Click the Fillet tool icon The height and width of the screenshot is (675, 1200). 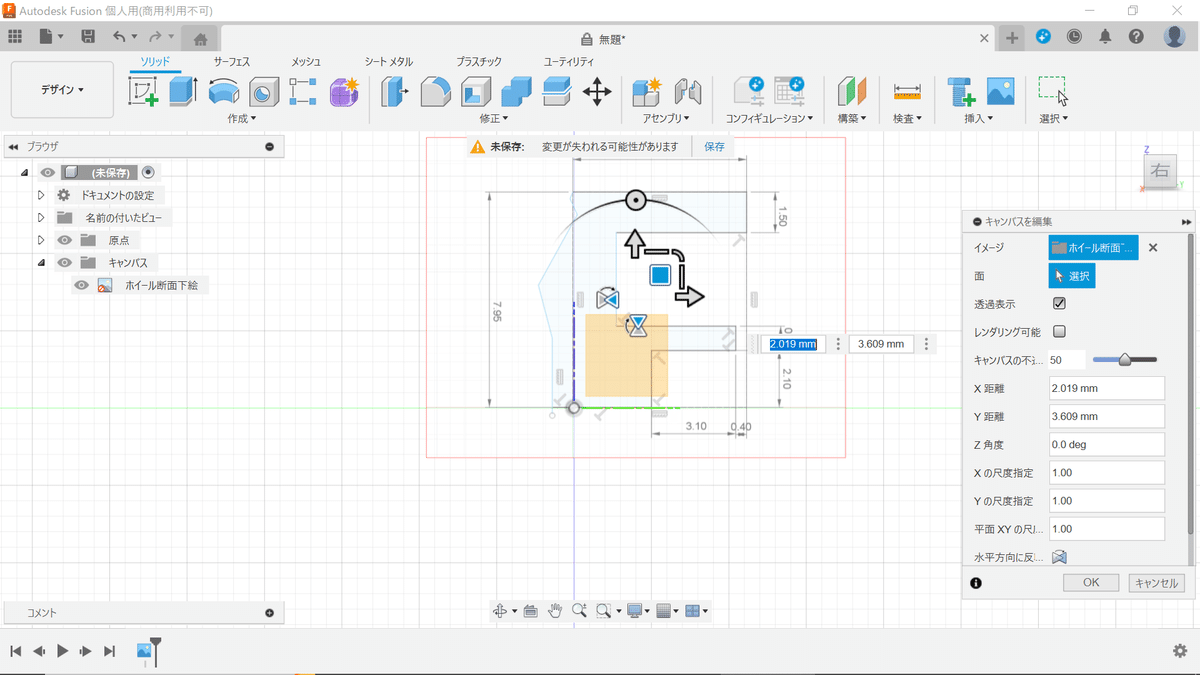436,92
